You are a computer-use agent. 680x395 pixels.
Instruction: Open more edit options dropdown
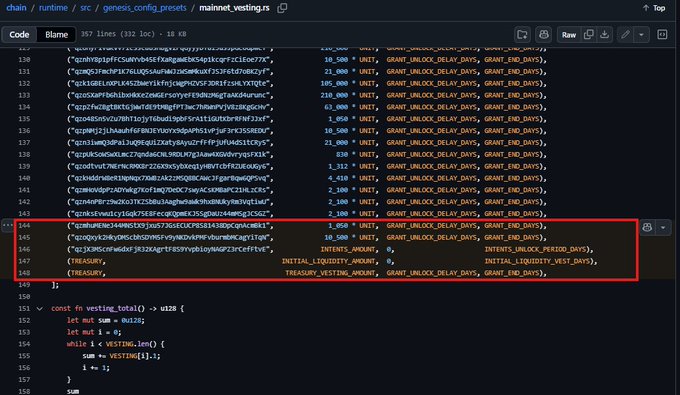[641, 35]
